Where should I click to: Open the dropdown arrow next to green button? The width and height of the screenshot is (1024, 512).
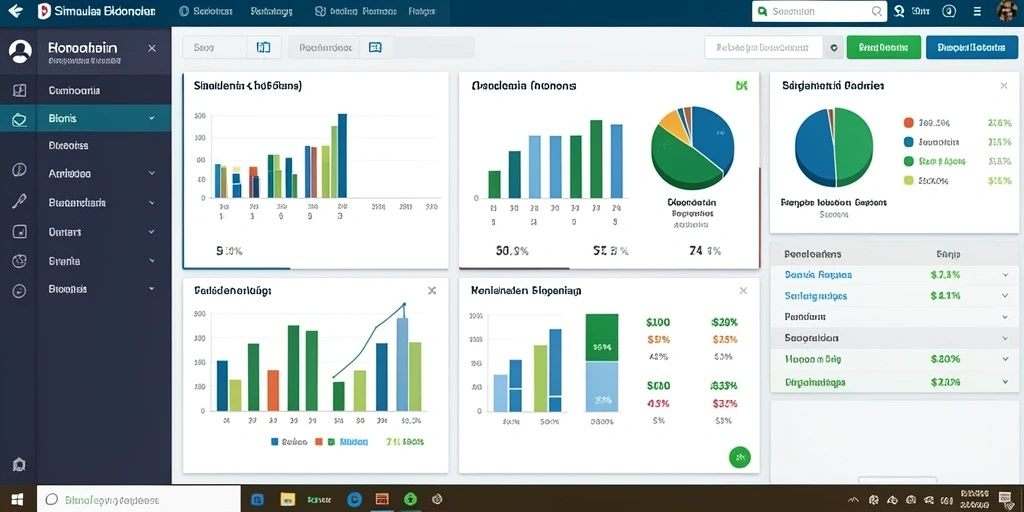coord(833,48)
